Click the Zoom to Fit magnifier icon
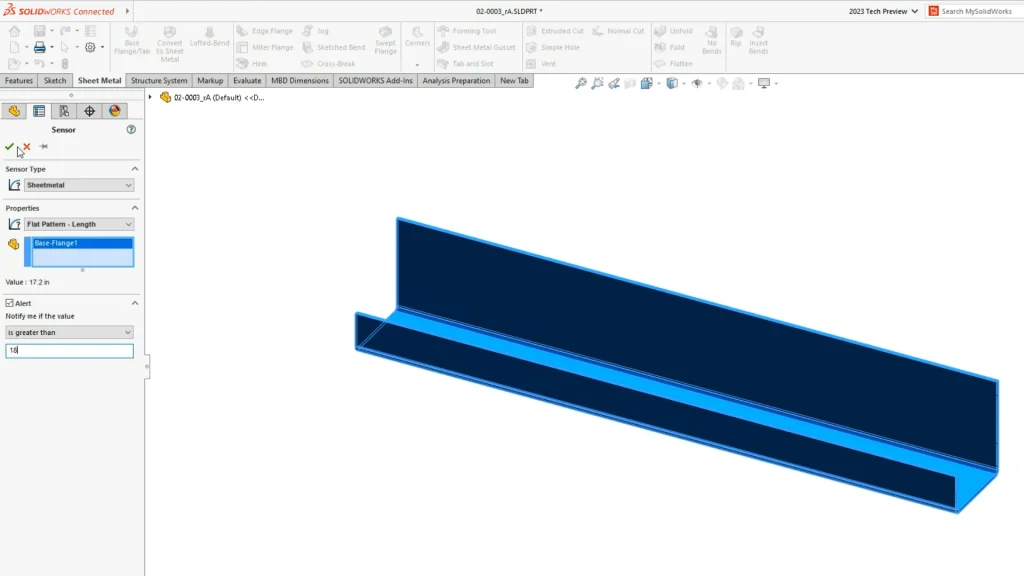The image size is (1024, 576). tap(580, 84)
